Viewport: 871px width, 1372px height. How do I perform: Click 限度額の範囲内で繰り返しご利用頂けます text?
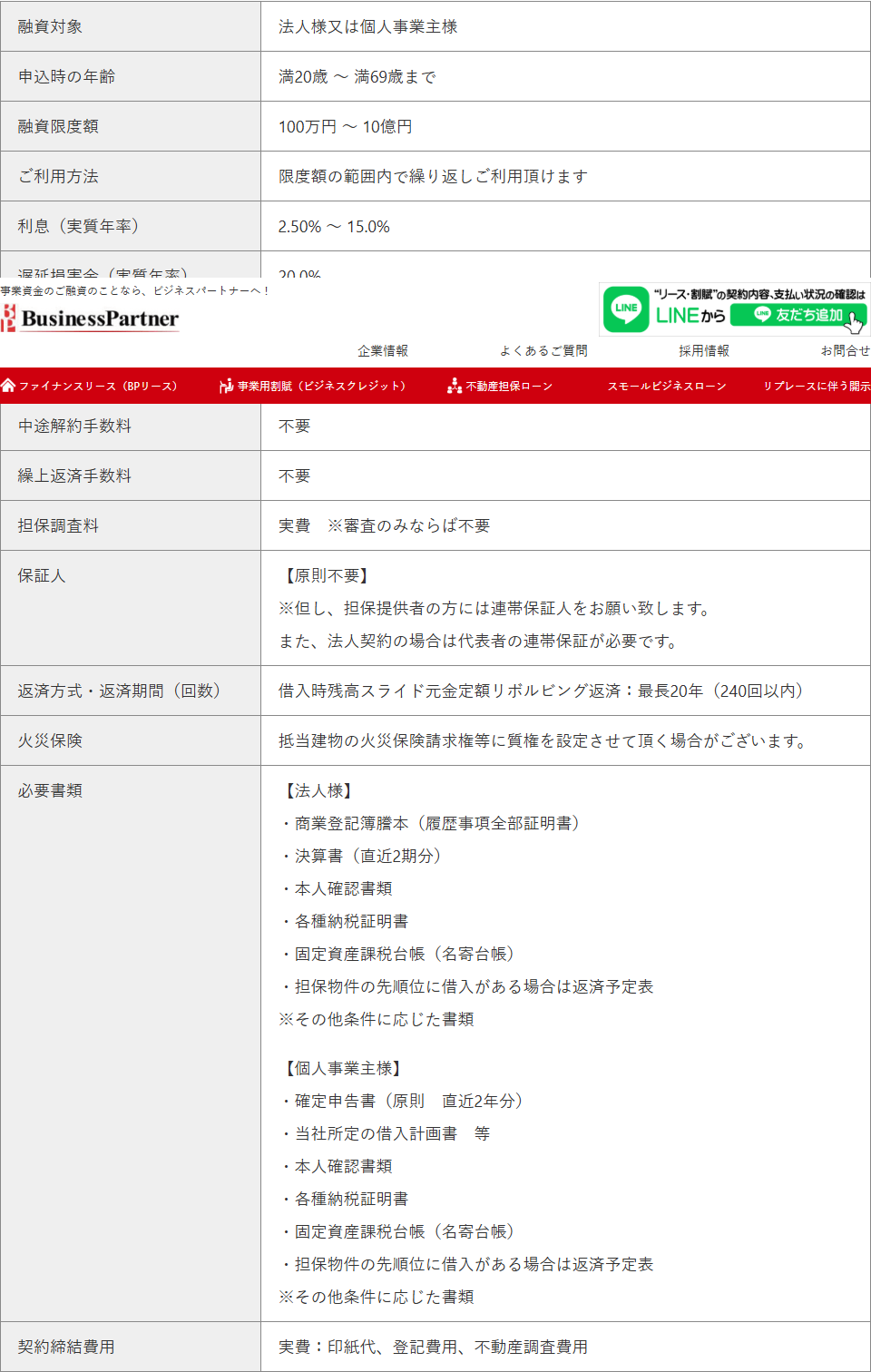(433, 176)
